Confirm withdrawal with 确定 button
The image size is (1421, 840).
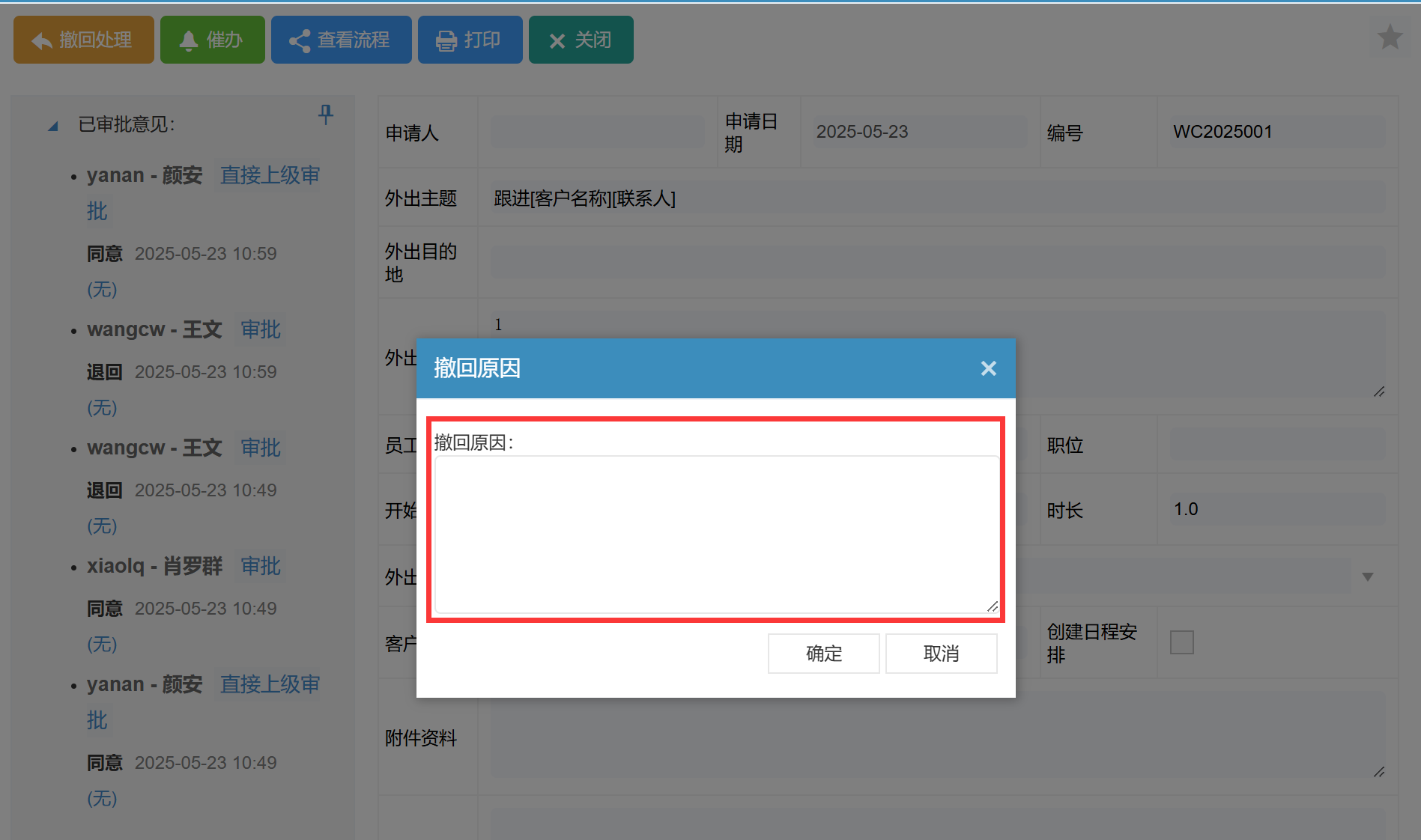click(x=823, y=654)
